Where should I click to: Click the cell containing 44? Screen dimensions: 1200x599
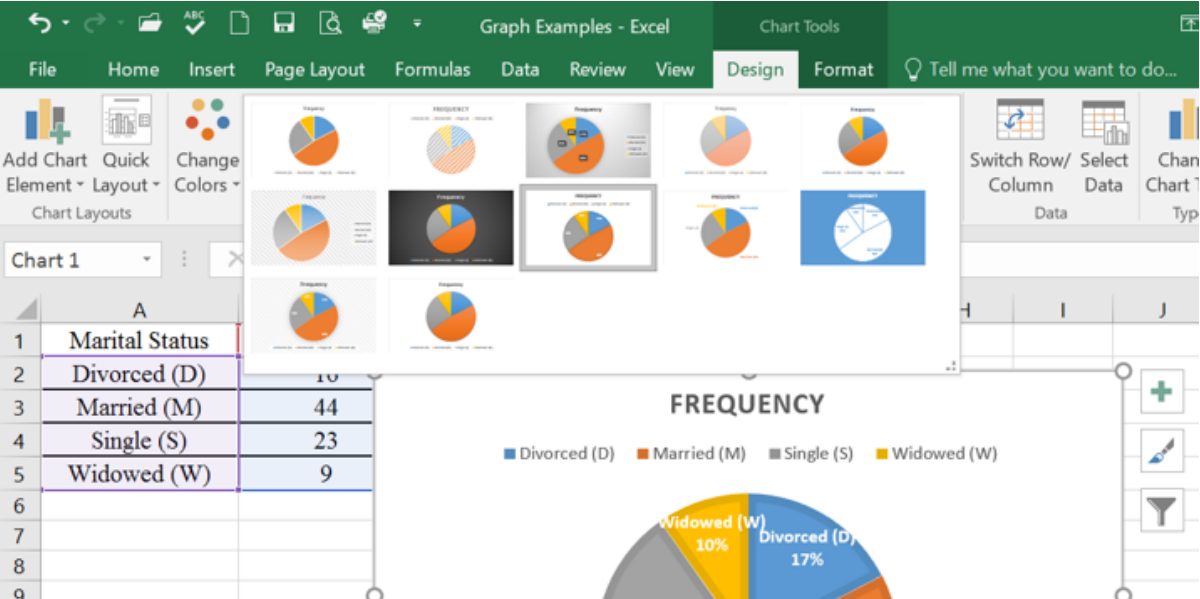click(x=306, y=407)
